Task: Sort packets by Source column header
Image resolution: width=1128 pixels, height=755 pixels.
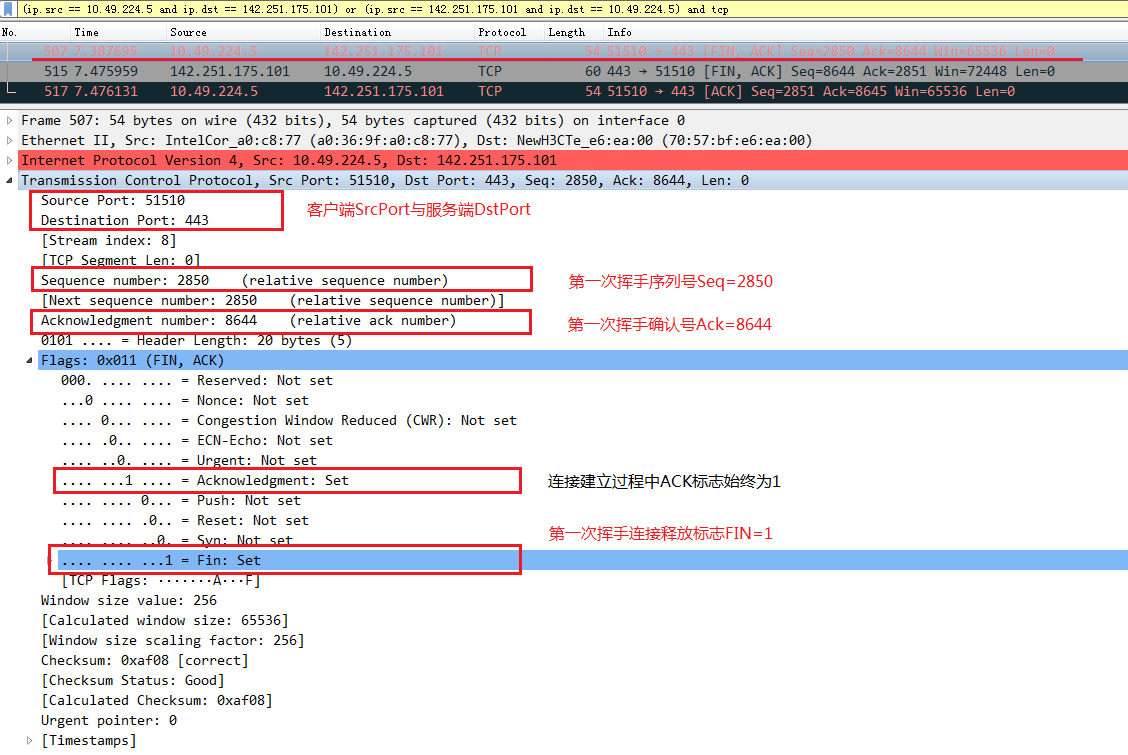Action: point(188,32)
